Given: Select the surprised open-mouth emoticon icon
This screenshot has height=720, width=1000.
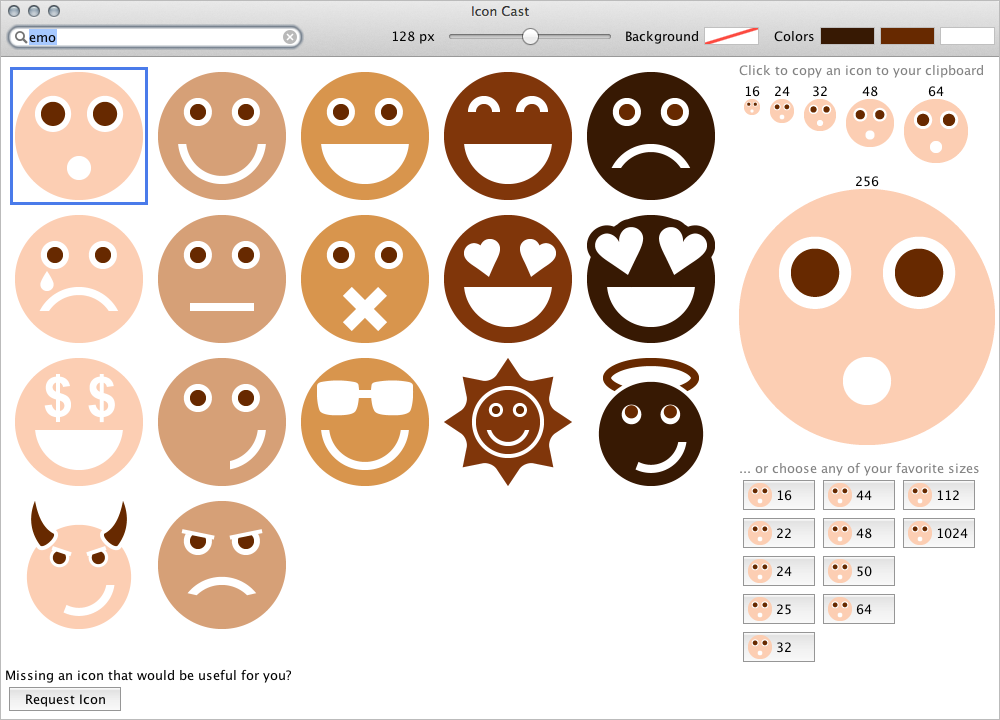Looking at the screenshot, I should coord(79,136).
